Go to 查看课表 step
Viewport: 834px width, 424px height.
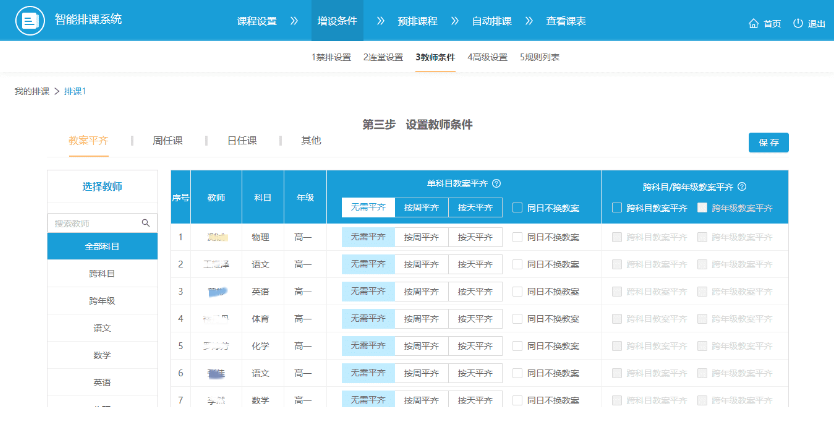[566, 21]
